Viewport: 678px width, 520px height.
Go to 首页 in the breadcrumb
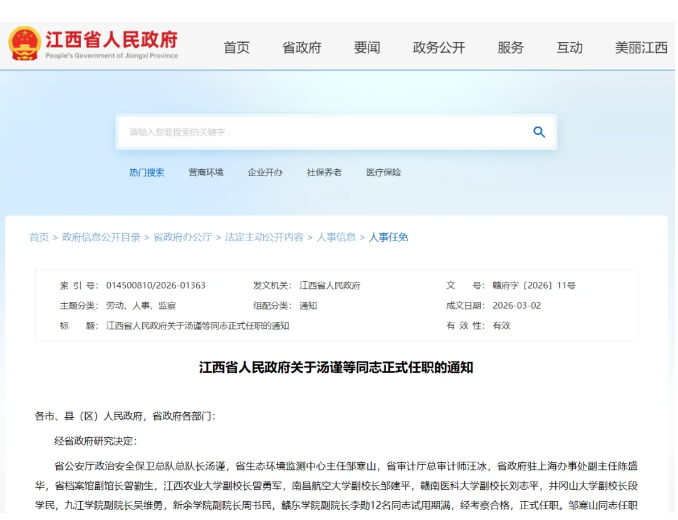(x=39, y=237)
